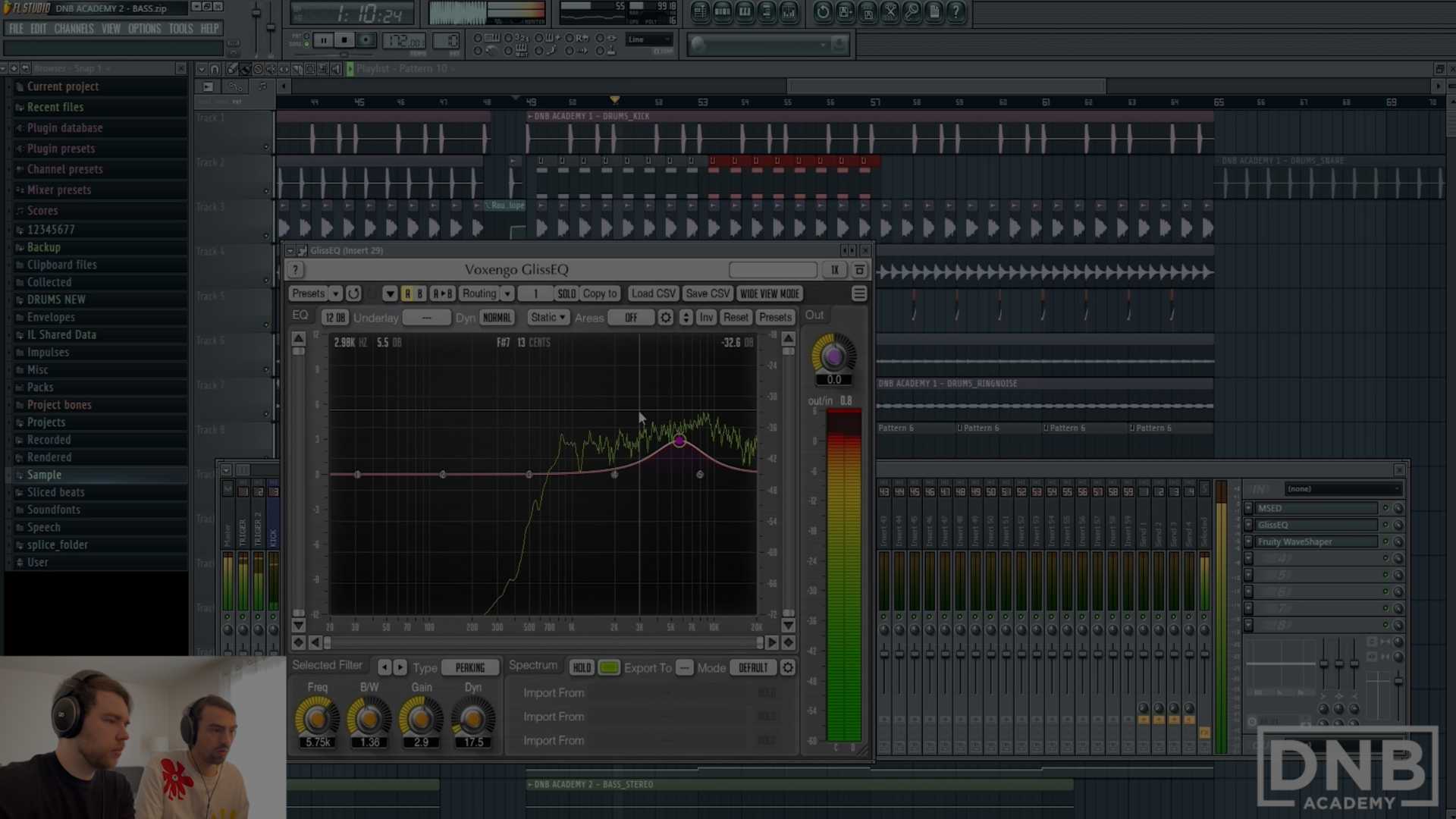Toggle the 1X oversampling button

pos(835,270)
